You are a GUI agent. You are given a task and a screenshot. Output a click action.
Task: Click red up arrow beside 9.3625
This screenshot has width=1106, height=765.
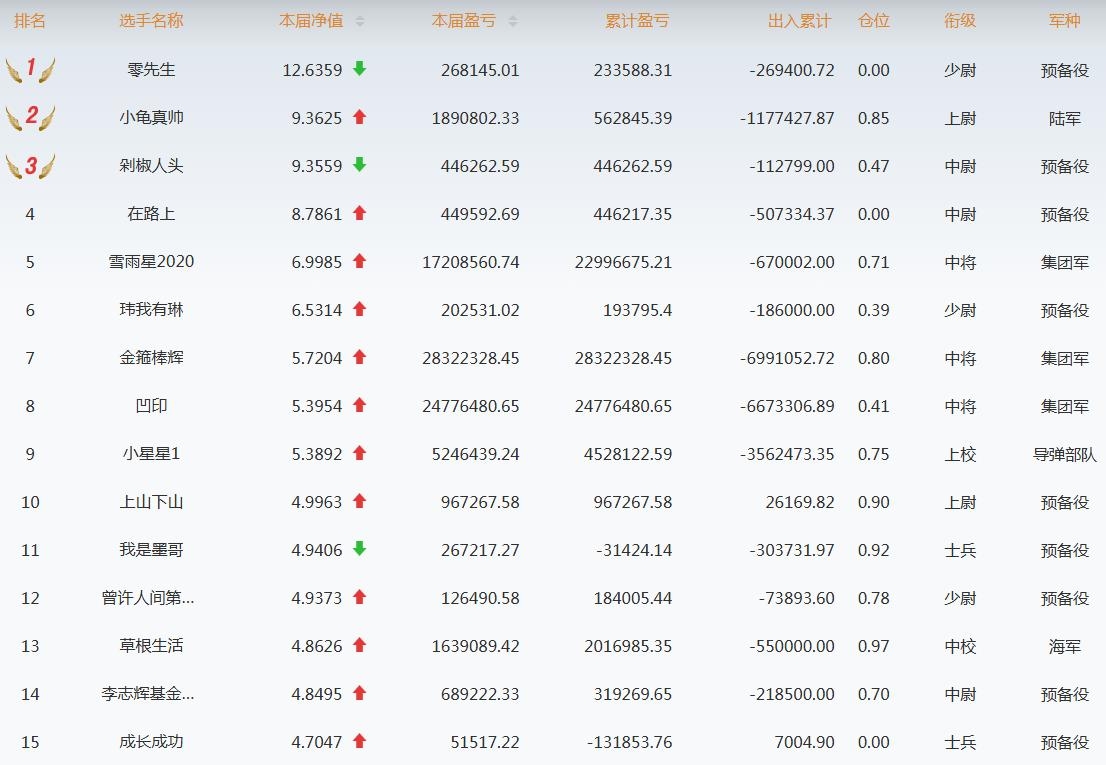(x=360, y=117)
